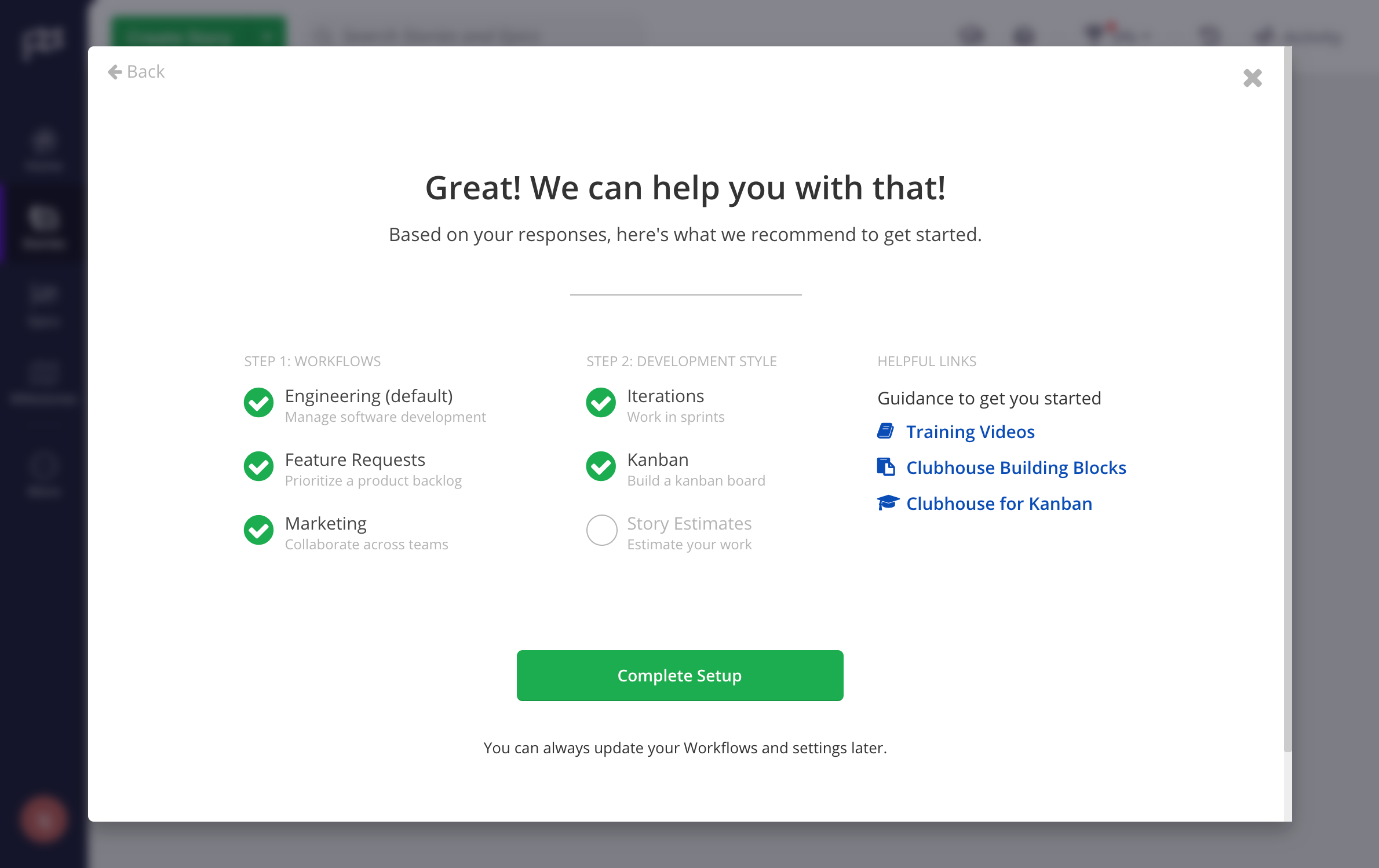The height and width of the screenshot is (868, 1379).
Task: Select the Kanban development style option
Action: coord(601,466)
